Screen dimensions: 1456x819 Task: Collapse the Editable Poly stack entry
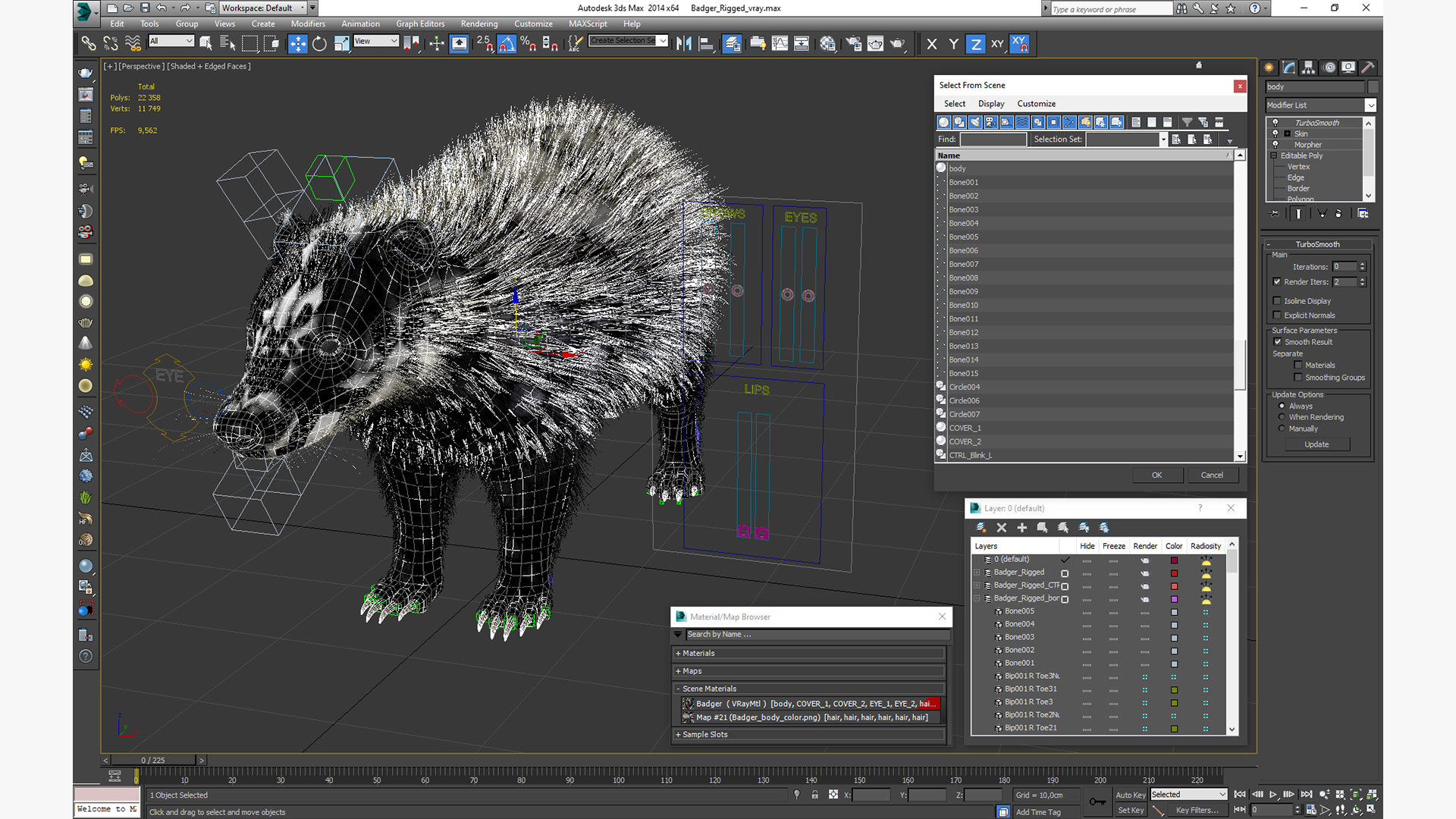point(1275,155)
